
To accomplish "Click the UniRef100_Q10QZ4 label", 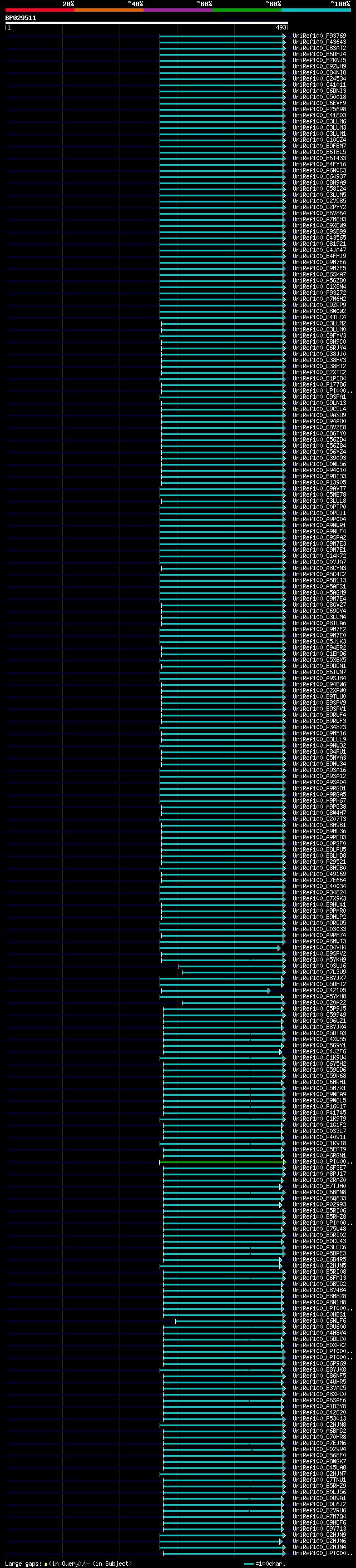I will (319, 140).
